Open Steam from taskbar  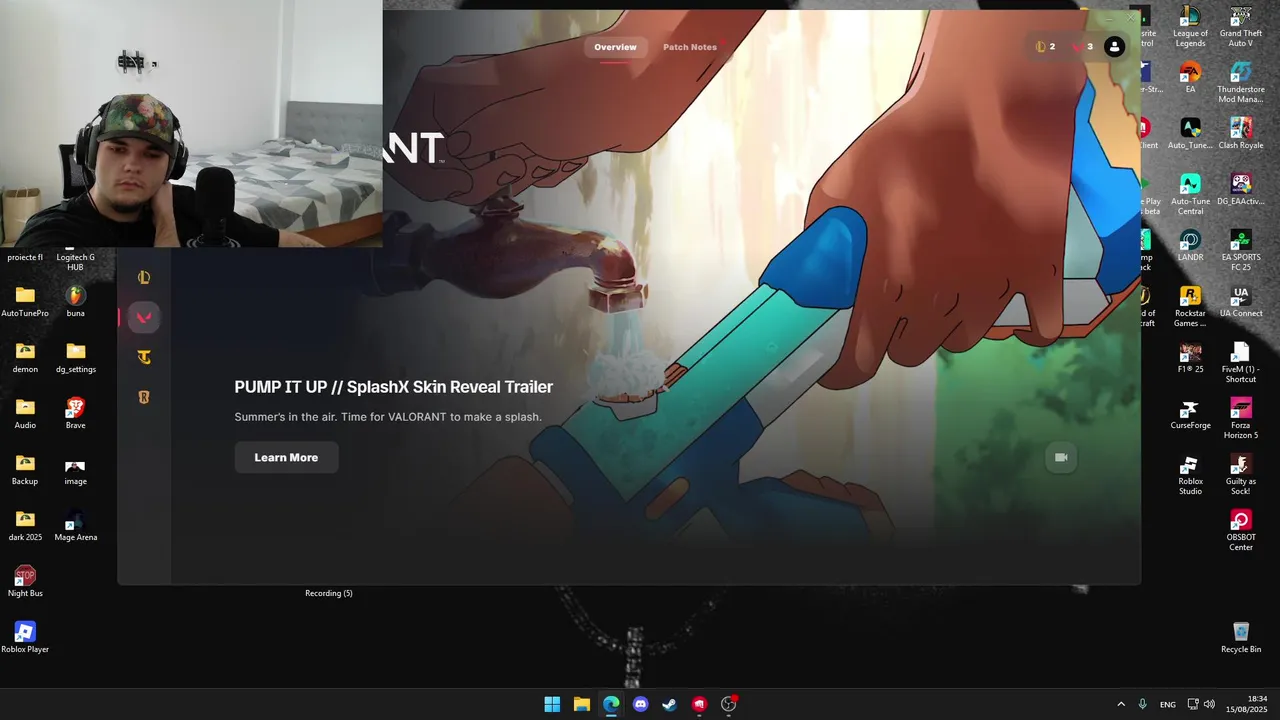[x=670, y=704]
